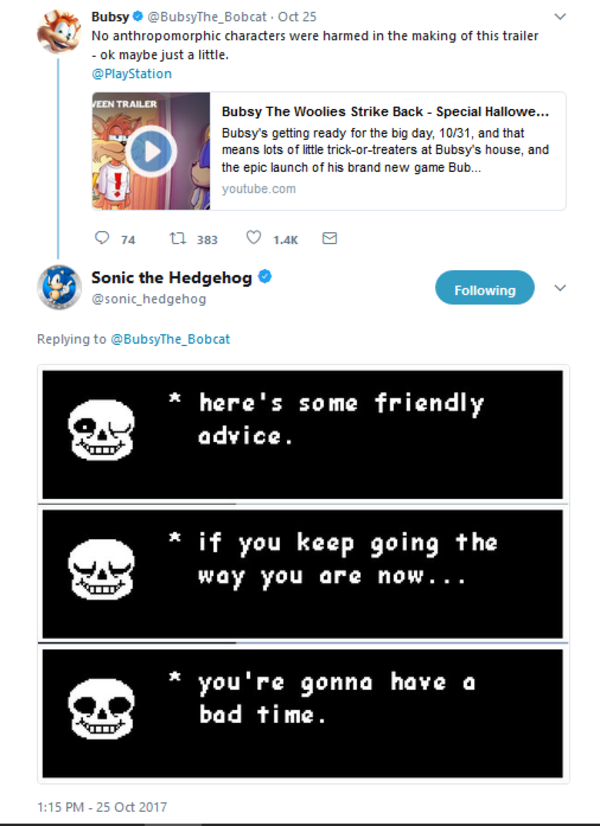Expand the options chevron on Sonic's tweet
600x826 pixels.
[x=560, y=288]
